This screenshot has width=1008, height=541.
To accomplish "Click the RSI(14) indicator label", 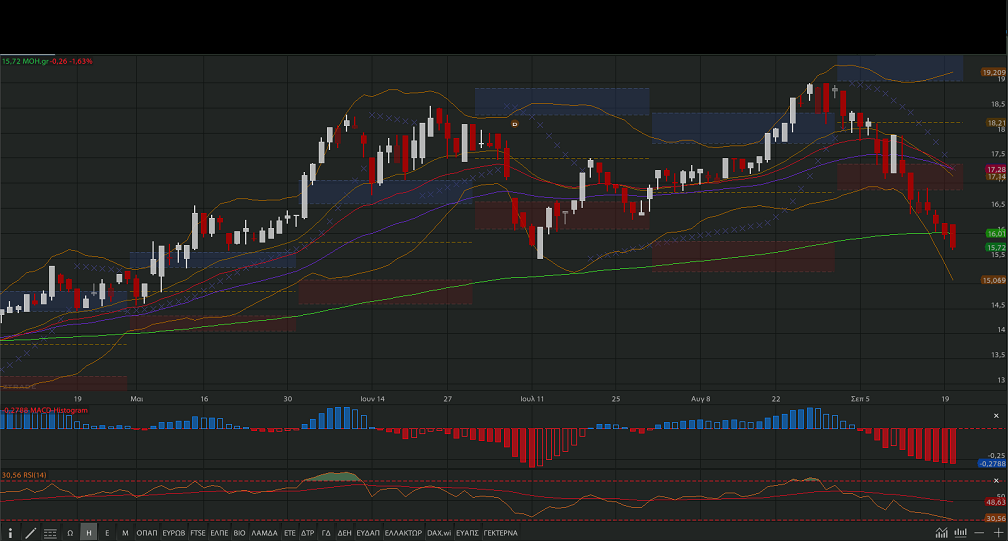I will pos(24,475).
